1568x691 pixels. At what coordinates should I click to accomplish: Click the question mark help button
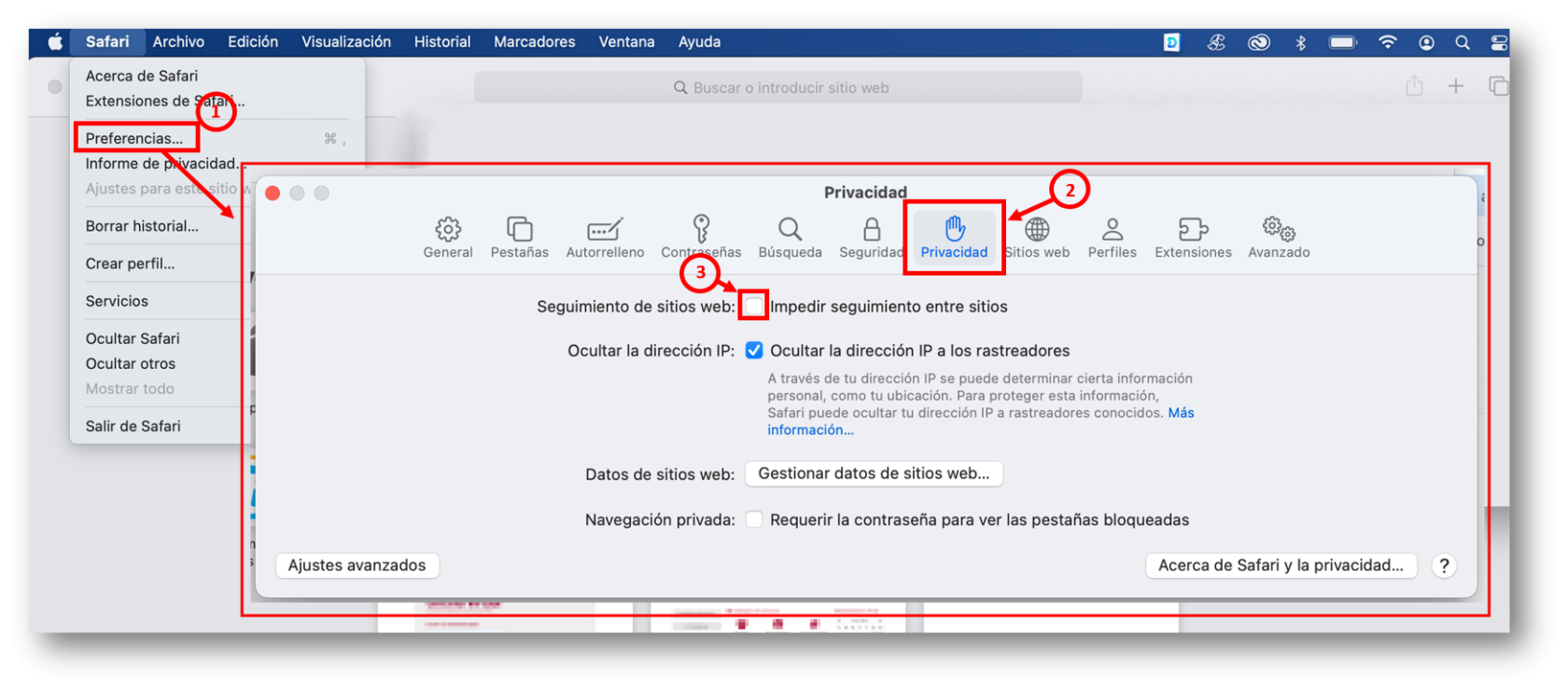pos(1444,565)
